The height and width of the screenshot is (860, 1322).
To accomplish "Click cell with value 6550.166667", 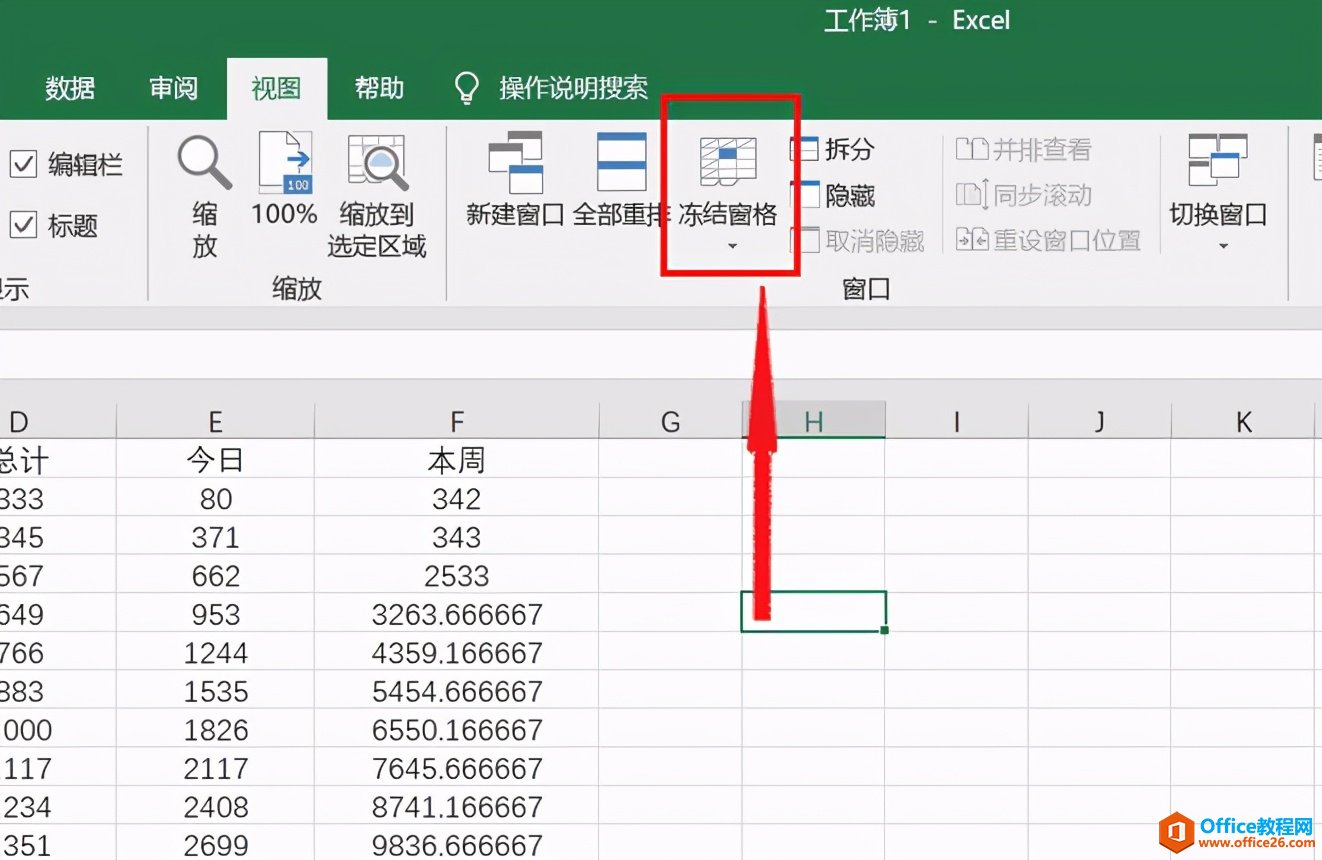I will 456,729.
